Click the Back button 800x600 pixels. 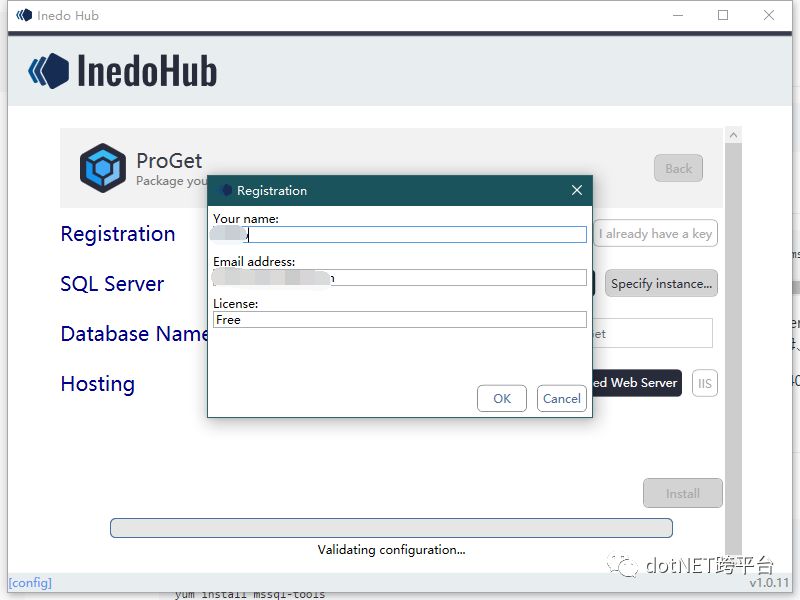tap(678, 168)
